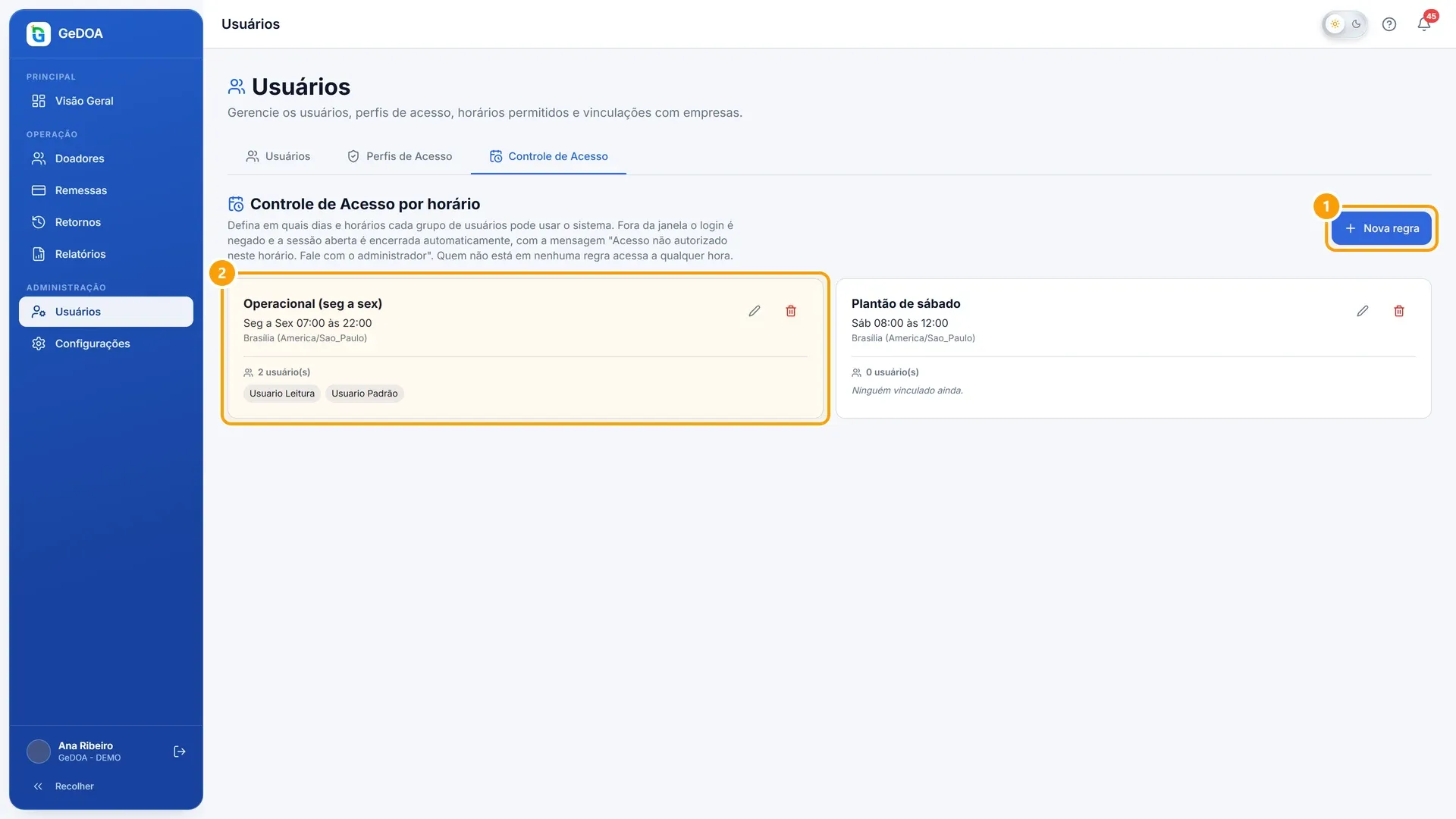Log out using the exit icon
This screenshot has width=1456, height=819.
coord(180,752)
